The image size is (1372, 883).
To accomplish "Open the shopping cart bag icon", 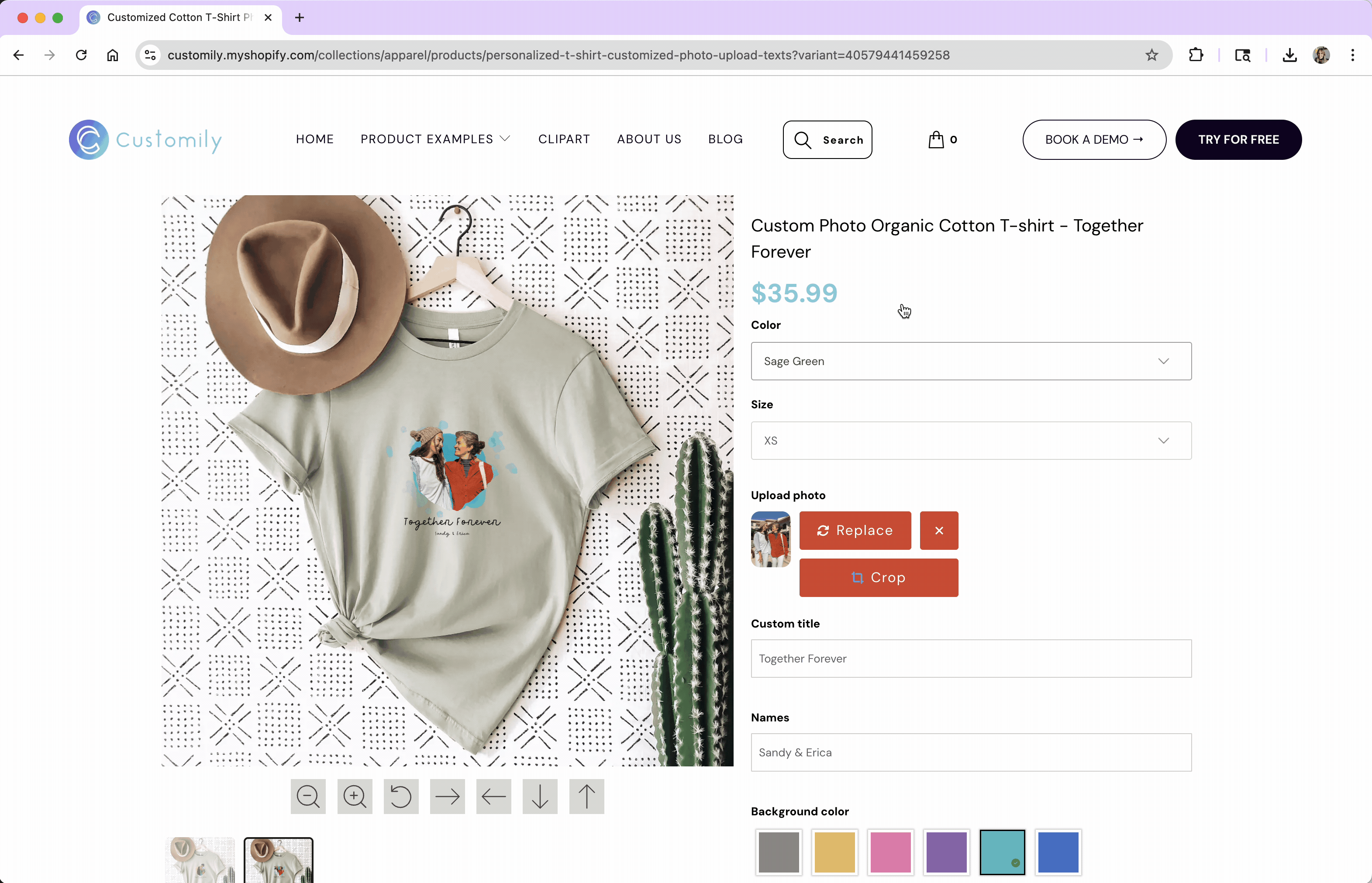I will click(x=936, y=139).
